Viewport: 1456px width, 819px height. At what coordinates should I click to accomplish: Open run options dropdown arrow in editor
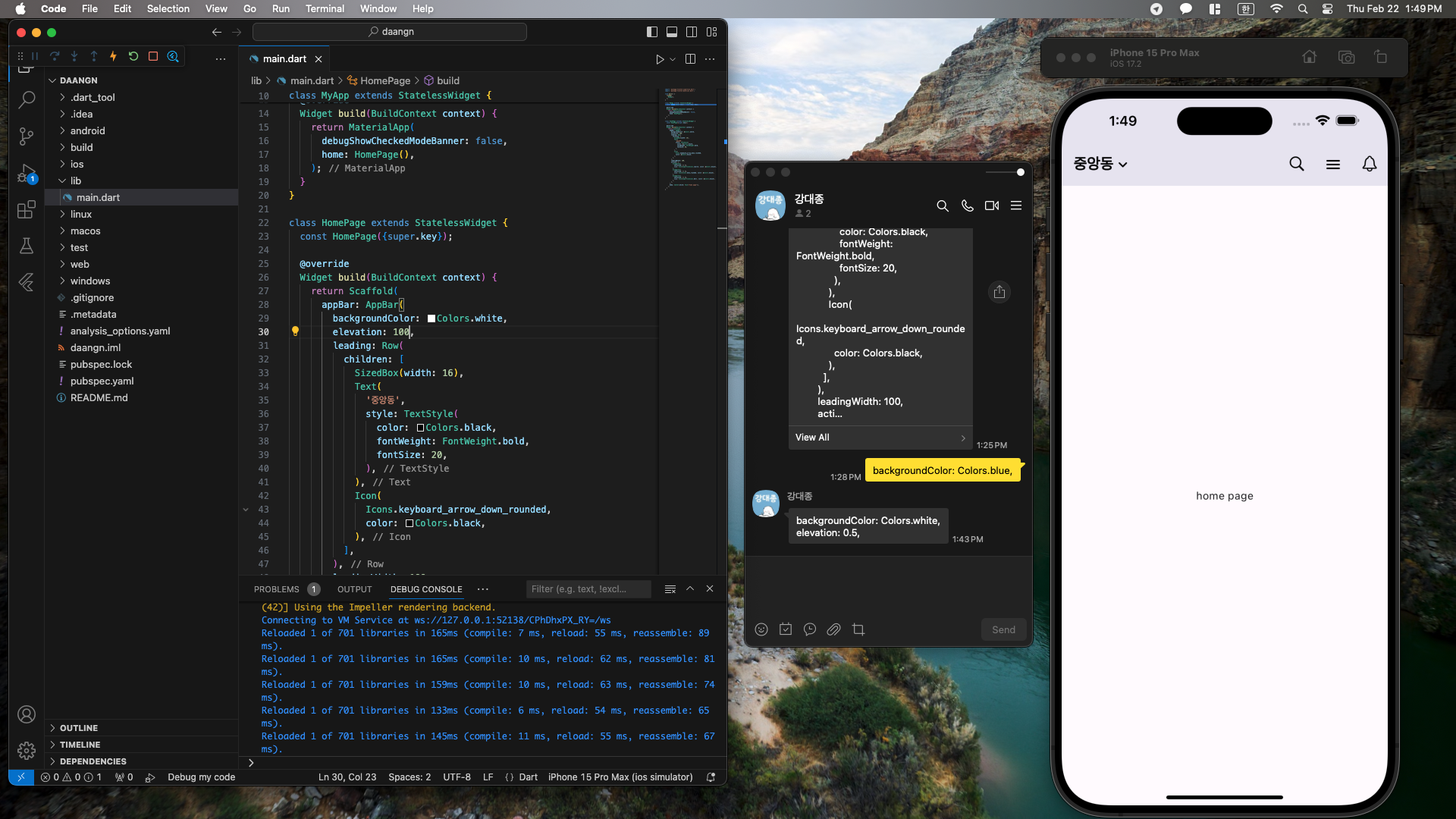pos(673,59)
